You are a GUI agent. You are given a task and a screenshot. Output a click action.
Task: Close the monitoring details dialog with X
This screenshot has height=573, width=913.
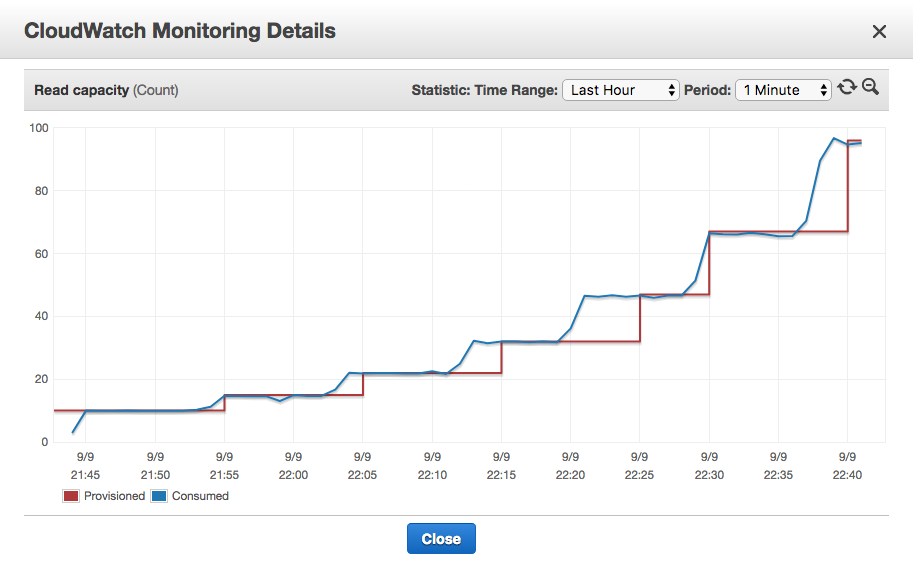click(x=879, y=31)
